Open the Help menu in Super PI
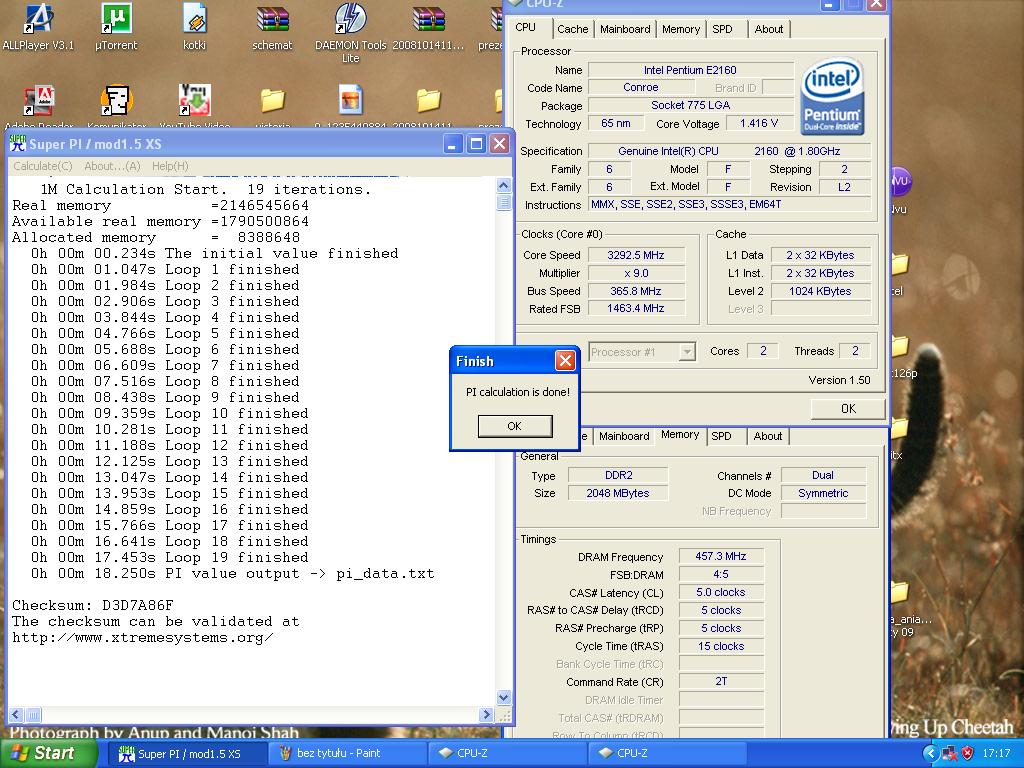This screenshot has width=1024, height=768. pos(170,166)
